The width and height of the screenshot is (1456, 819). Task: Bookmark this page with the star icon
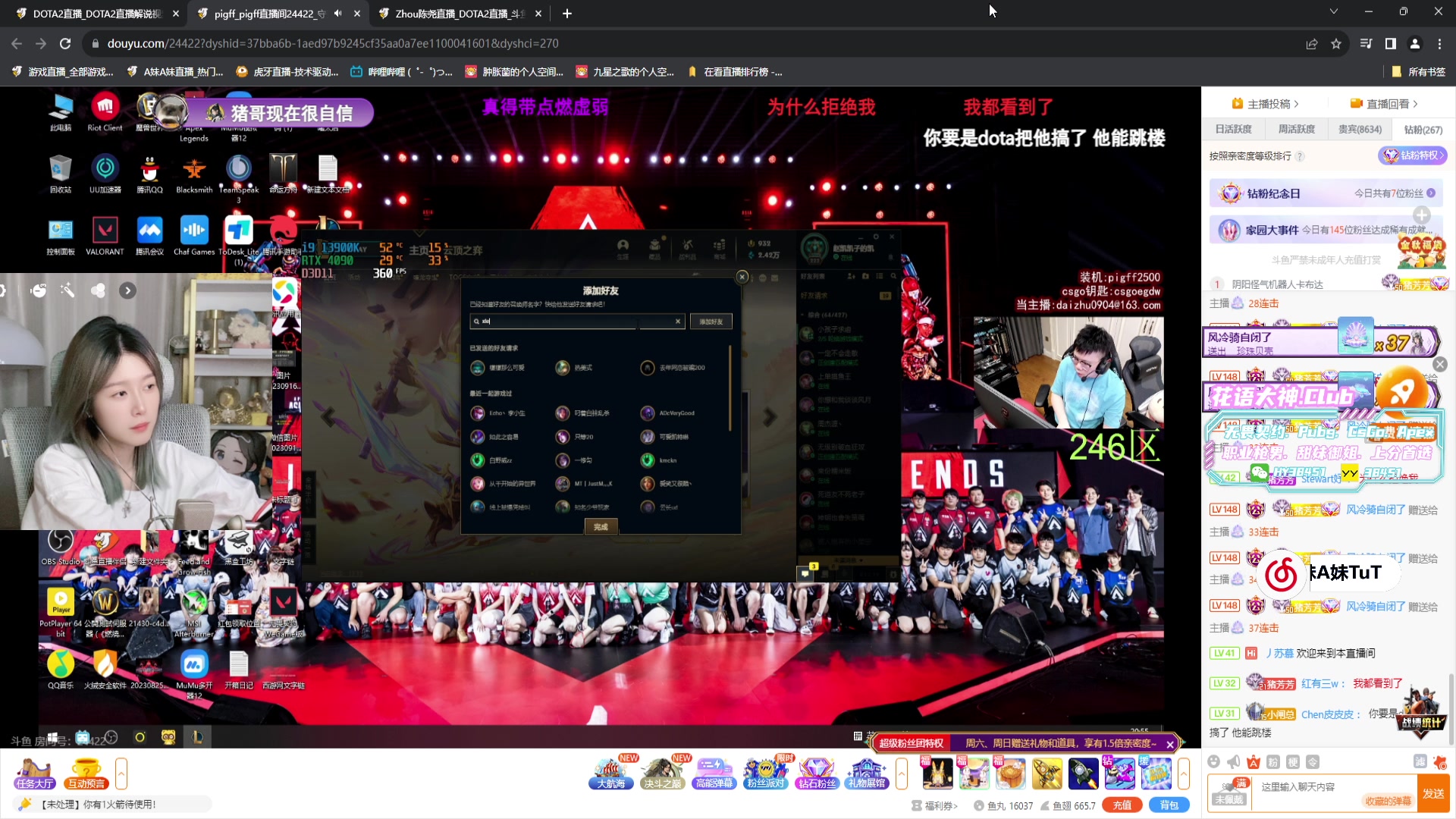pyautogui.click(x=1336, y=44)
